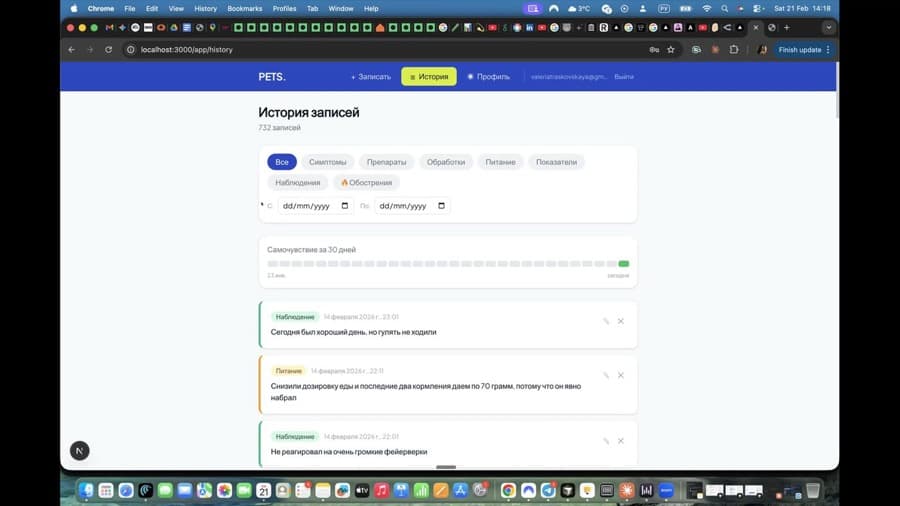Click the '732 записей' count text

pos(280,128)
